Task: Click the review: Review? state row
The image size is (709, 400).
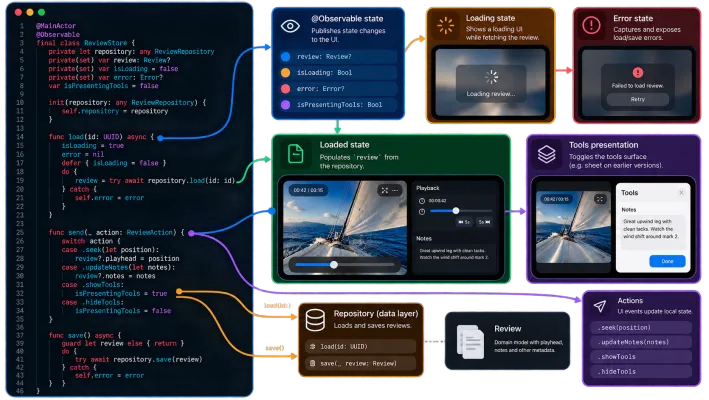Action: pos(338,56)
